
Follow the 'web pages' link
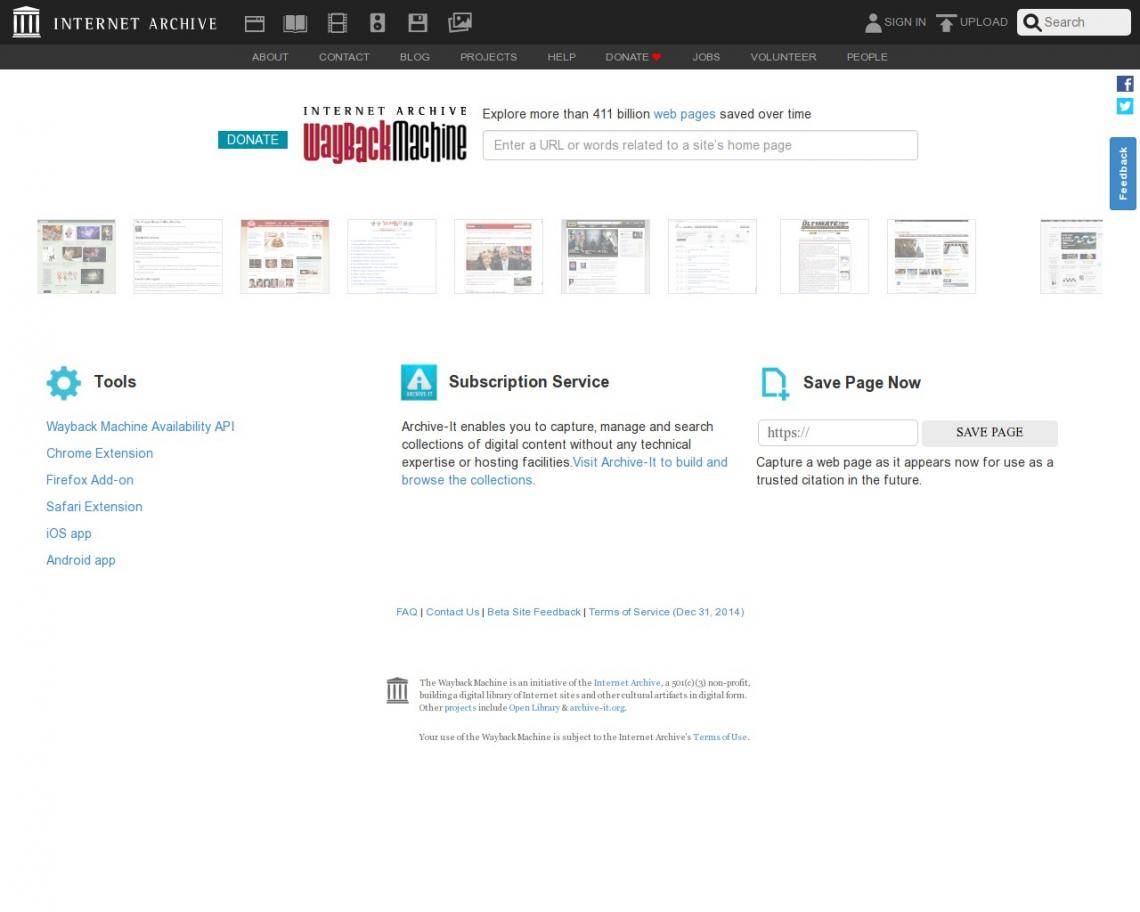(684, 114)
